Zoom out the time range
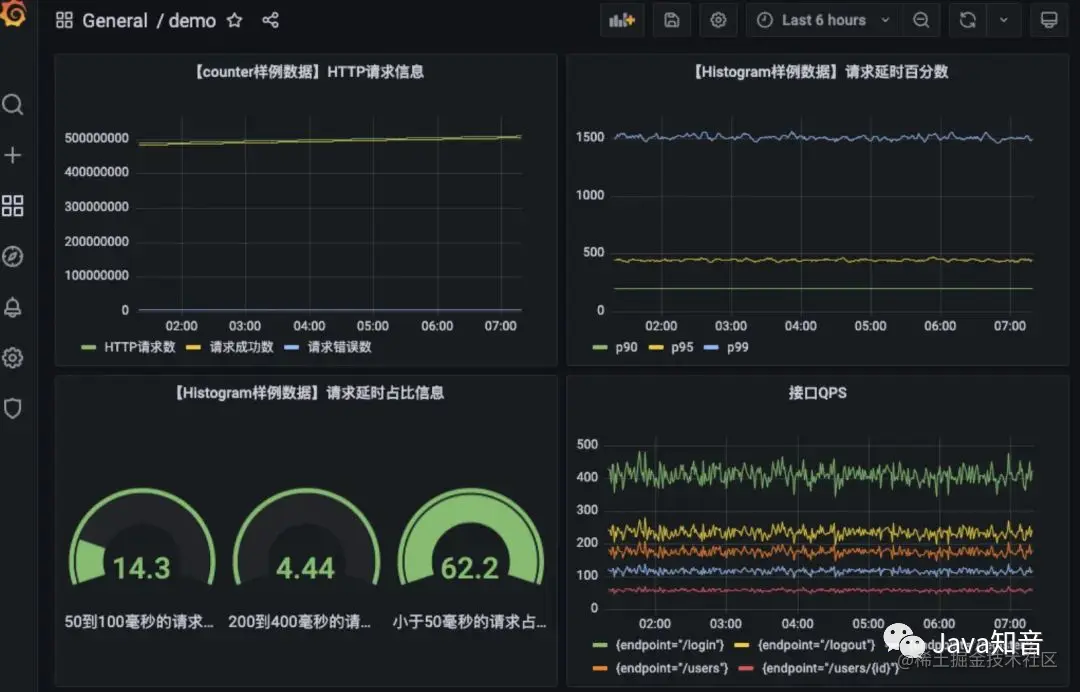This screenshot has width=1080, height=692. click(921, 20)
